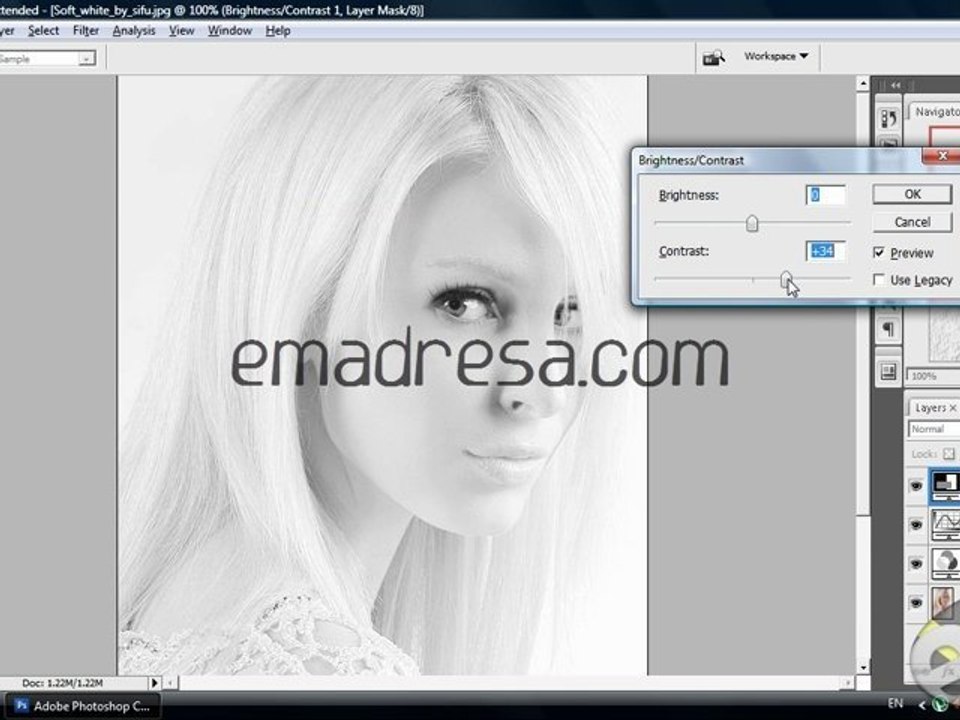The width and height of the screenshot is (960, 720).
Task: Toggle visibility of the photo layer
Action: point(916,602)
